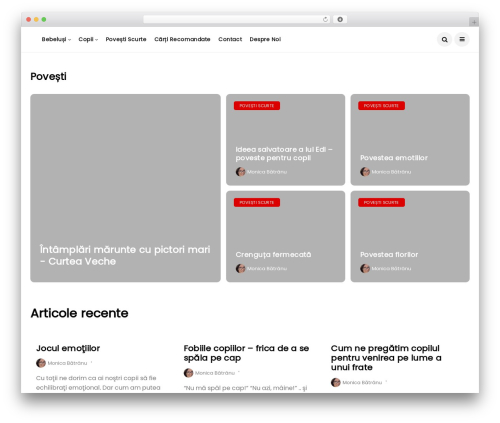Click author avatar on Crenguța fermecată card

(240, 268)
